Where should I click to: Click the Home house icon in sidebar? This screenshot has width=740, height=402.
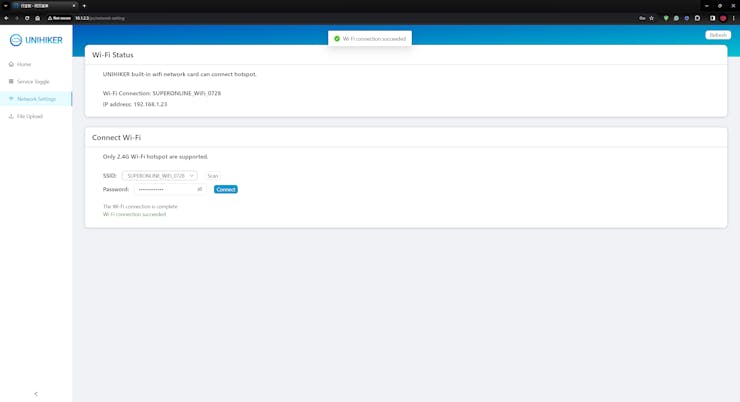coord(11,64)
